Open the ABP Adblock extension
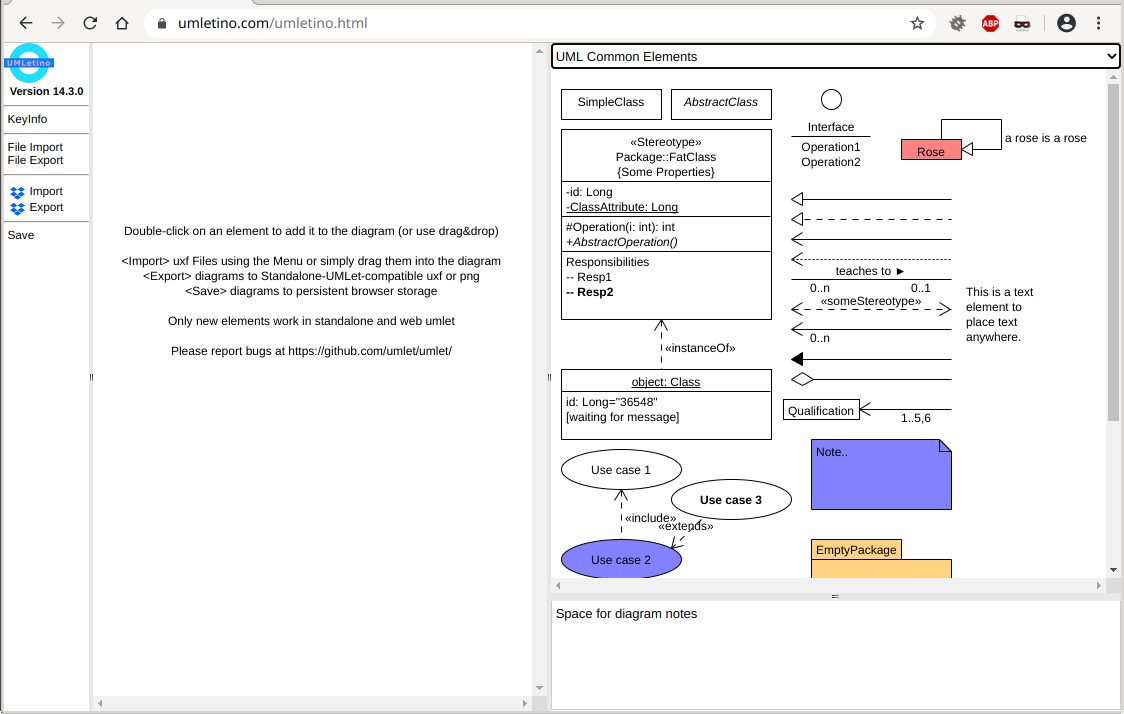This screenshot has height=714, width=1124. pyautogui.click(x=990, y=23)
